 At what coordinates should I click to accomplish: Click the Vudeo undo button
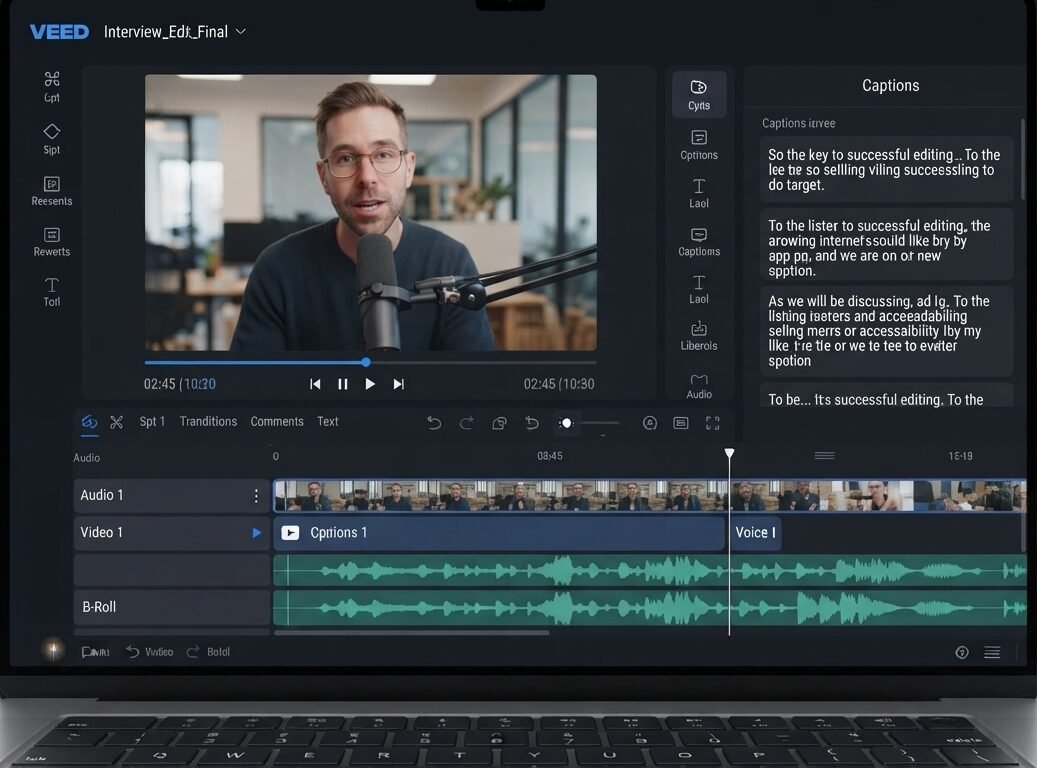point(150,652)
